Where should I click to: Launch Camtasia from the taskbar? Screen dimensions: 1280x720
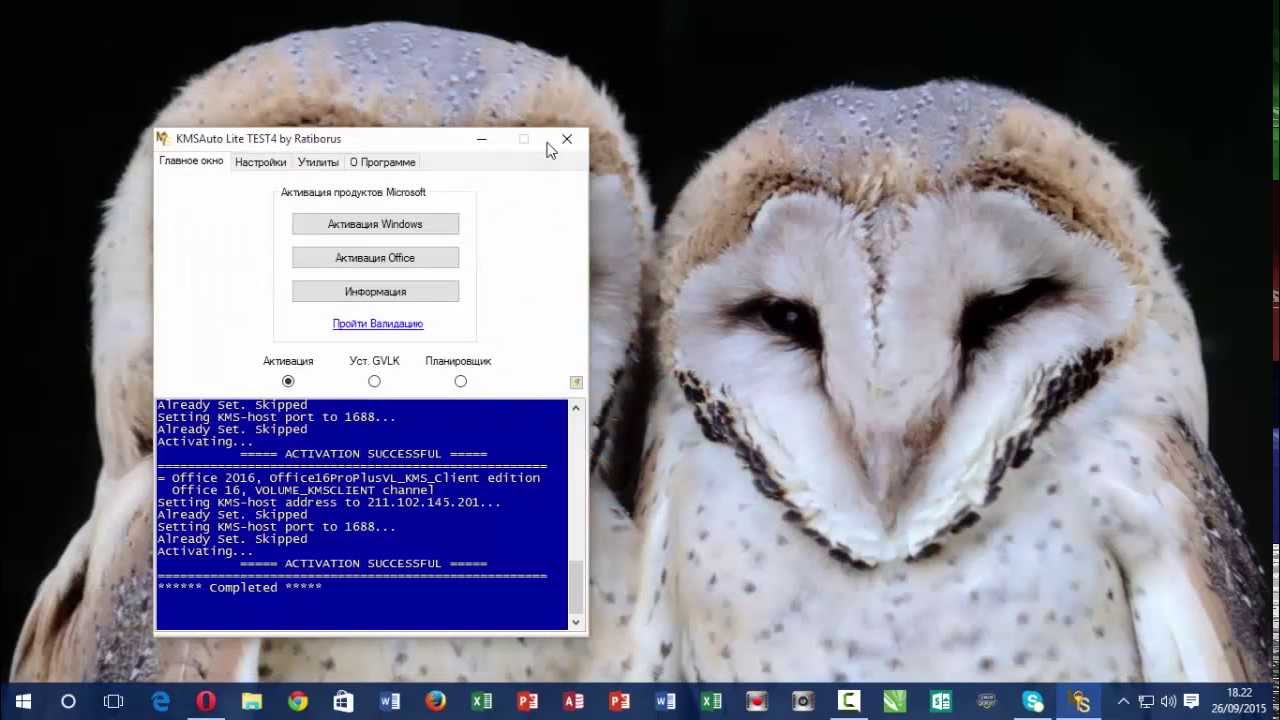pyautogui.click(x=849, y=702)
